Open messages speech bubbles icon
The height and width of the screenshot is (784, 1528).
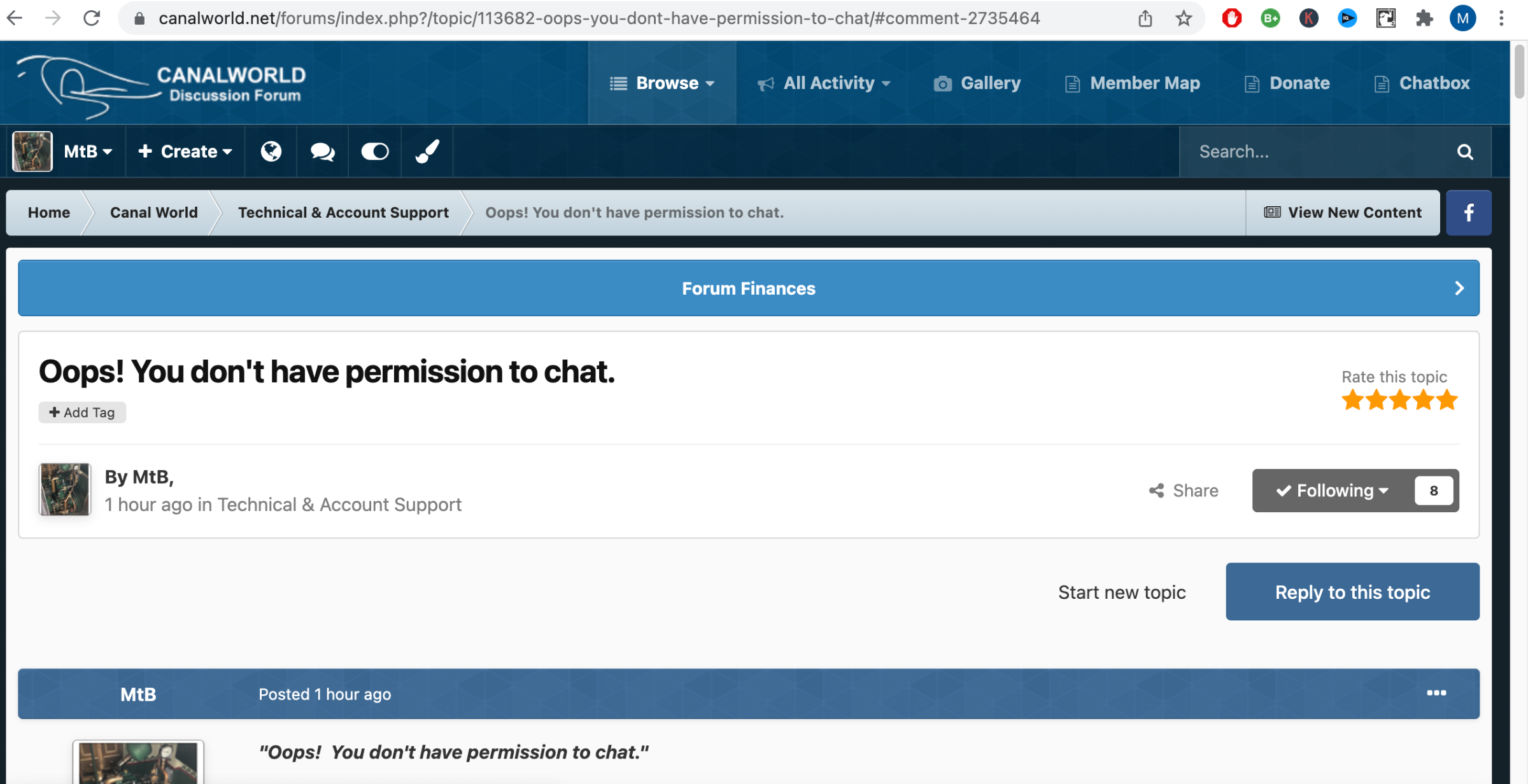coord(322,151)
